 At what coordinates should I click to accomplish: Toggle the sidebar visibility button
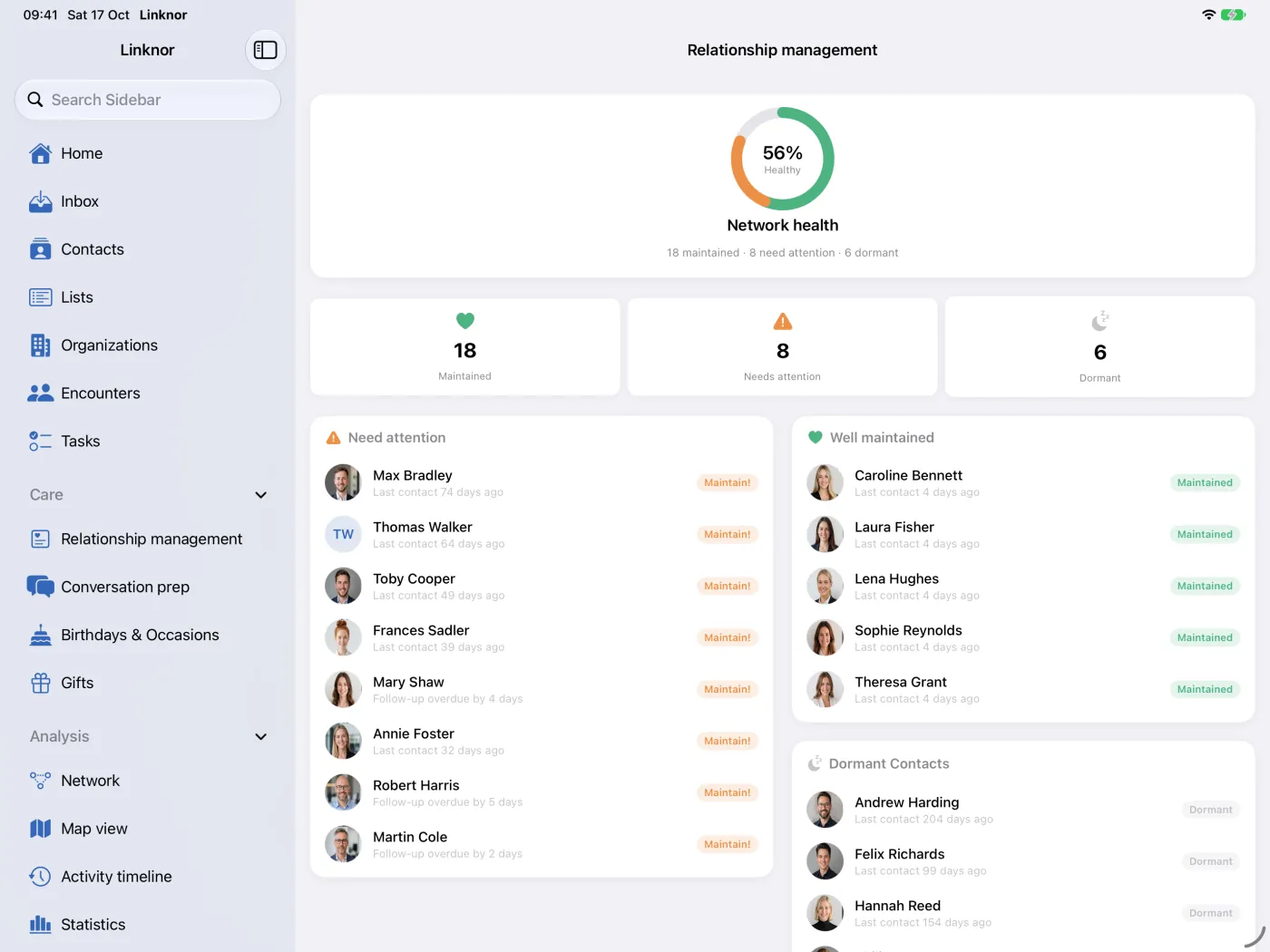coord(266,50)
